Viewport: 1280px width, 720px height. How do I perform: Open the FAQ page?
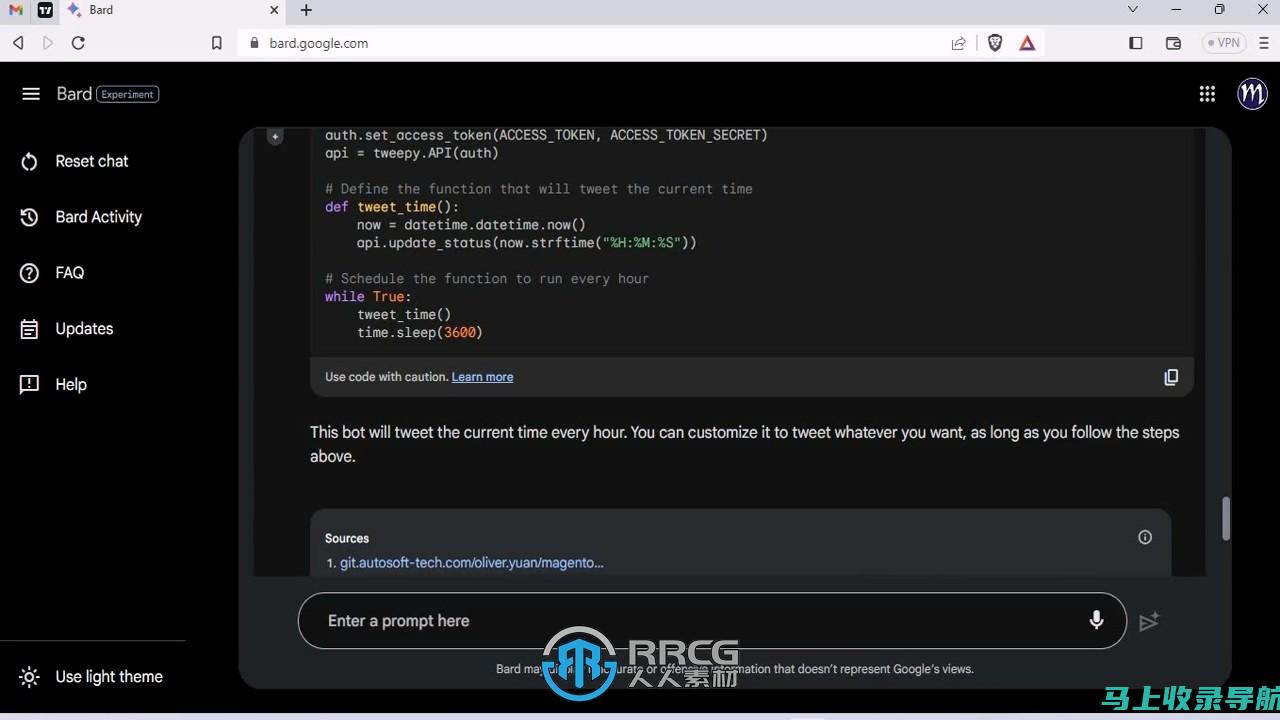click(70, 273)
